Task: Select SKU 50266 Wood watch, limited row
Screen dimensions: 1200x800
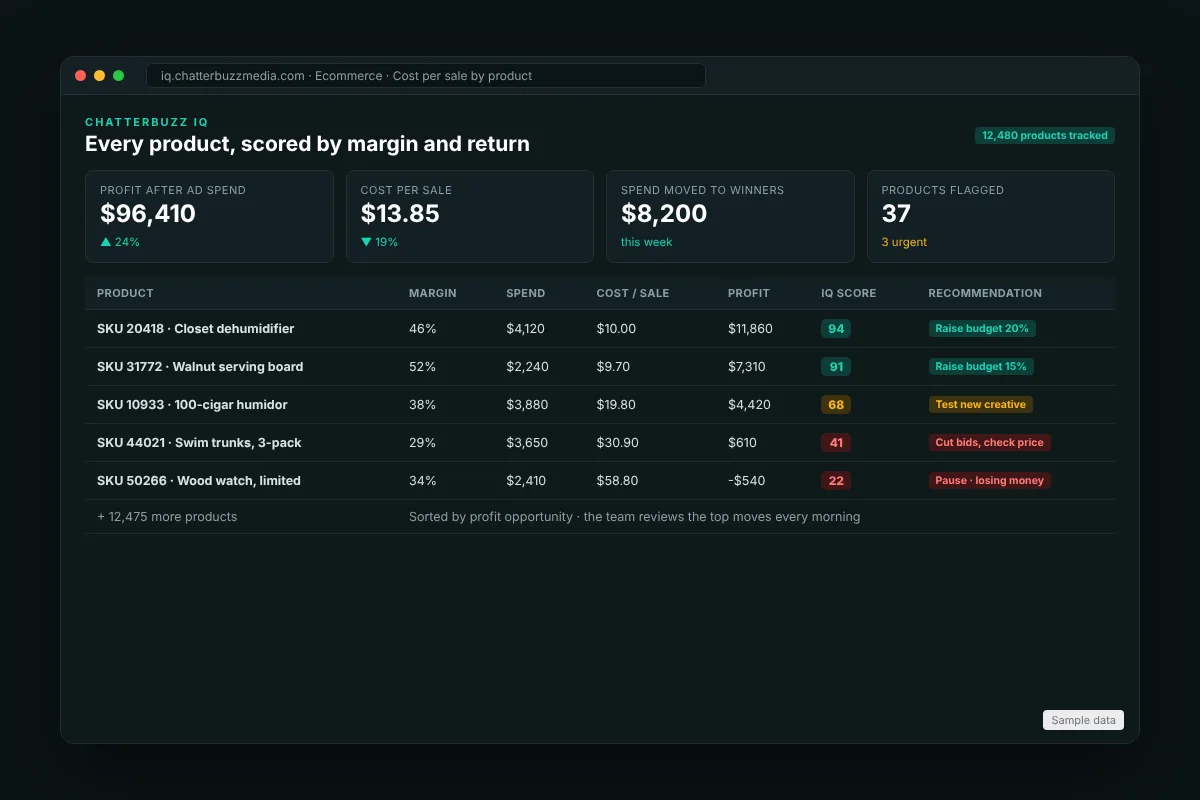Action: click(x=600, y=481)
